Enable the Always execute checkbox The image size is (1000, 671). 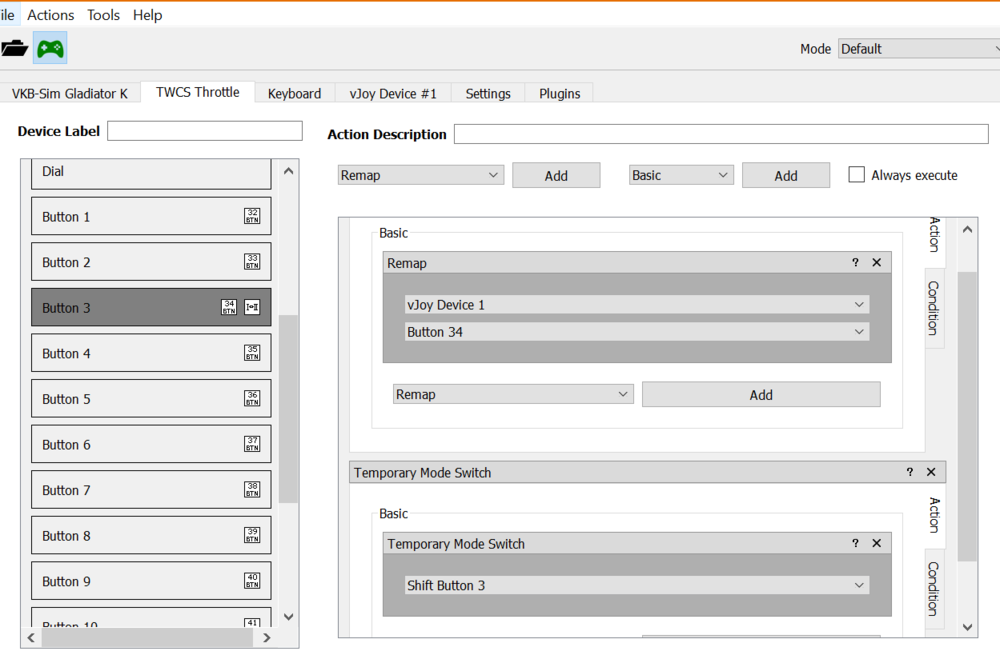tap(856, 175)
